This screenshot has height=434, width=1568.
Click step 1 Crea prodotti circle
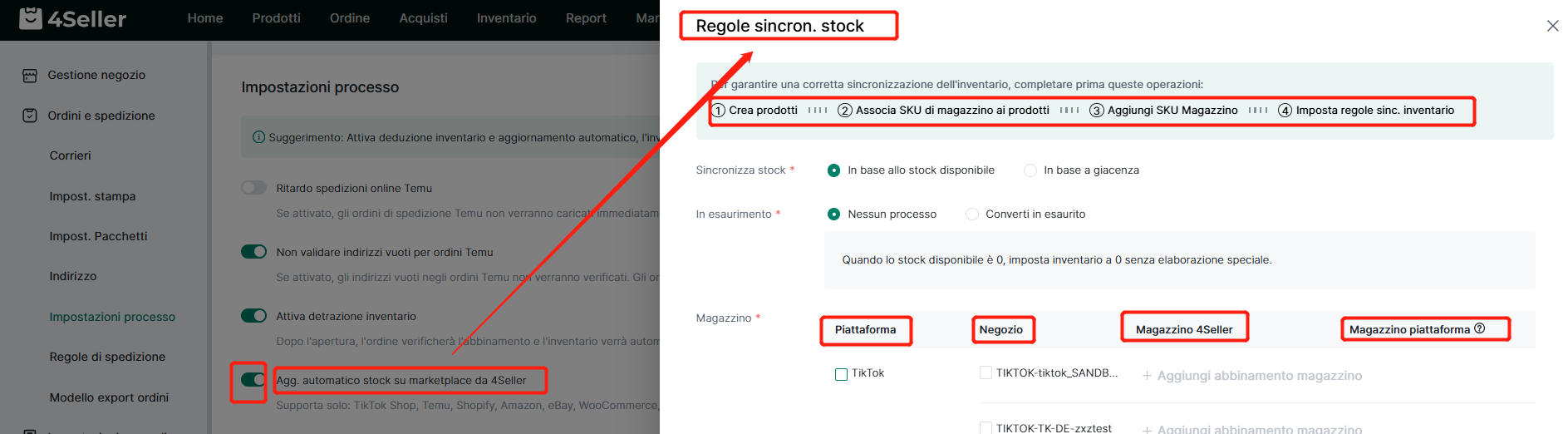pos(719,111)
